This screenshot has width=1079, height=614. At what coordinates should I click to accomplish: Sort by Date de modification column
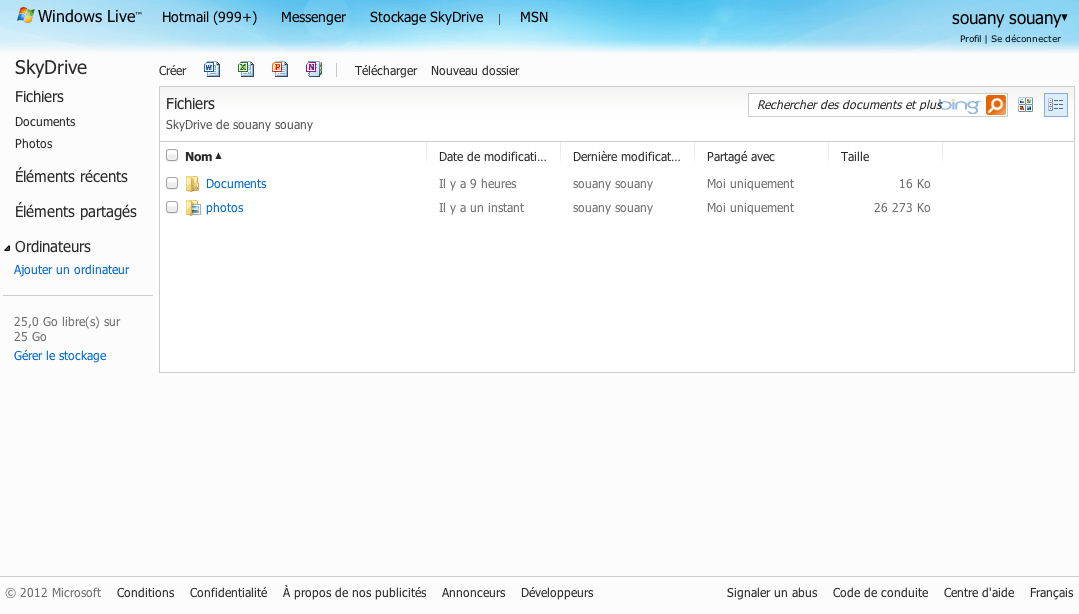[x=493, y=157]
